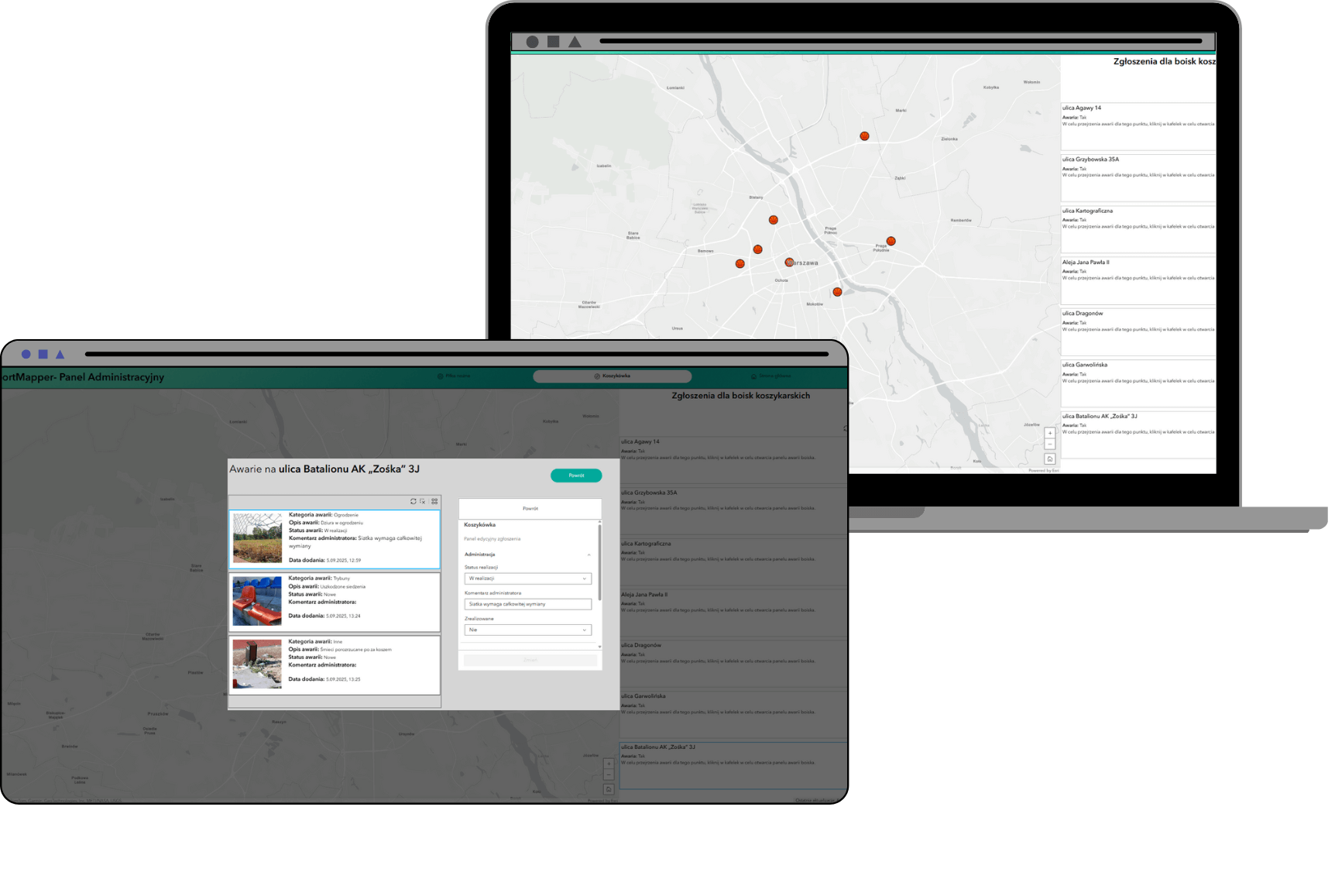Click the grid view icon in list toolbar
The height and width of the screenshot is (896, 1335).
coord(434,502)
